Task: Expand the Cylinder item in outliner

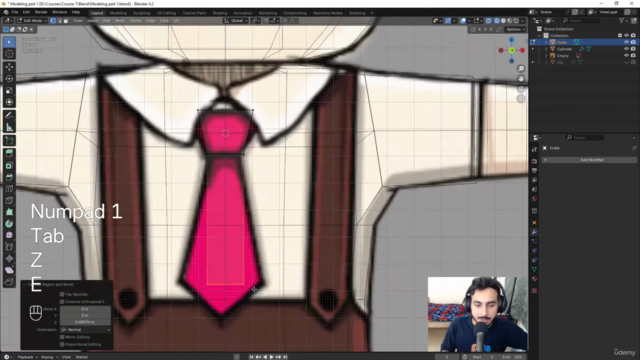Action: point(546,49)
